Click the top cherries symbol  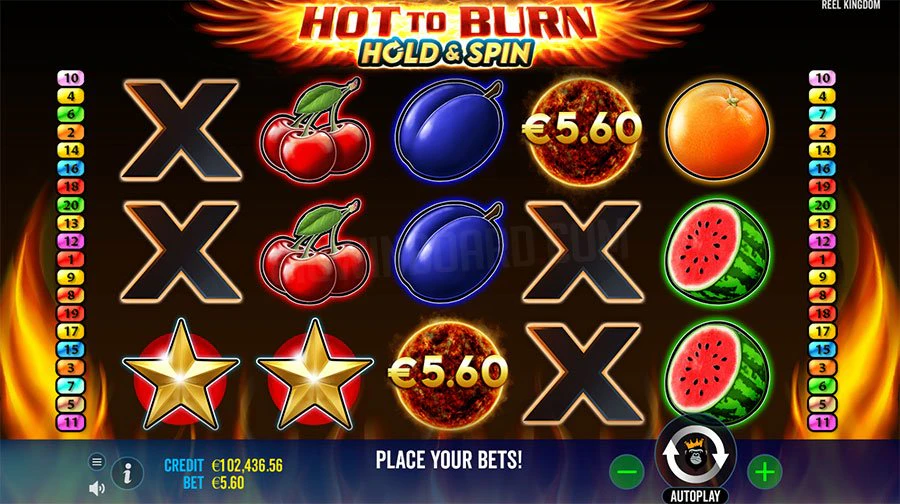pos(315,130)
